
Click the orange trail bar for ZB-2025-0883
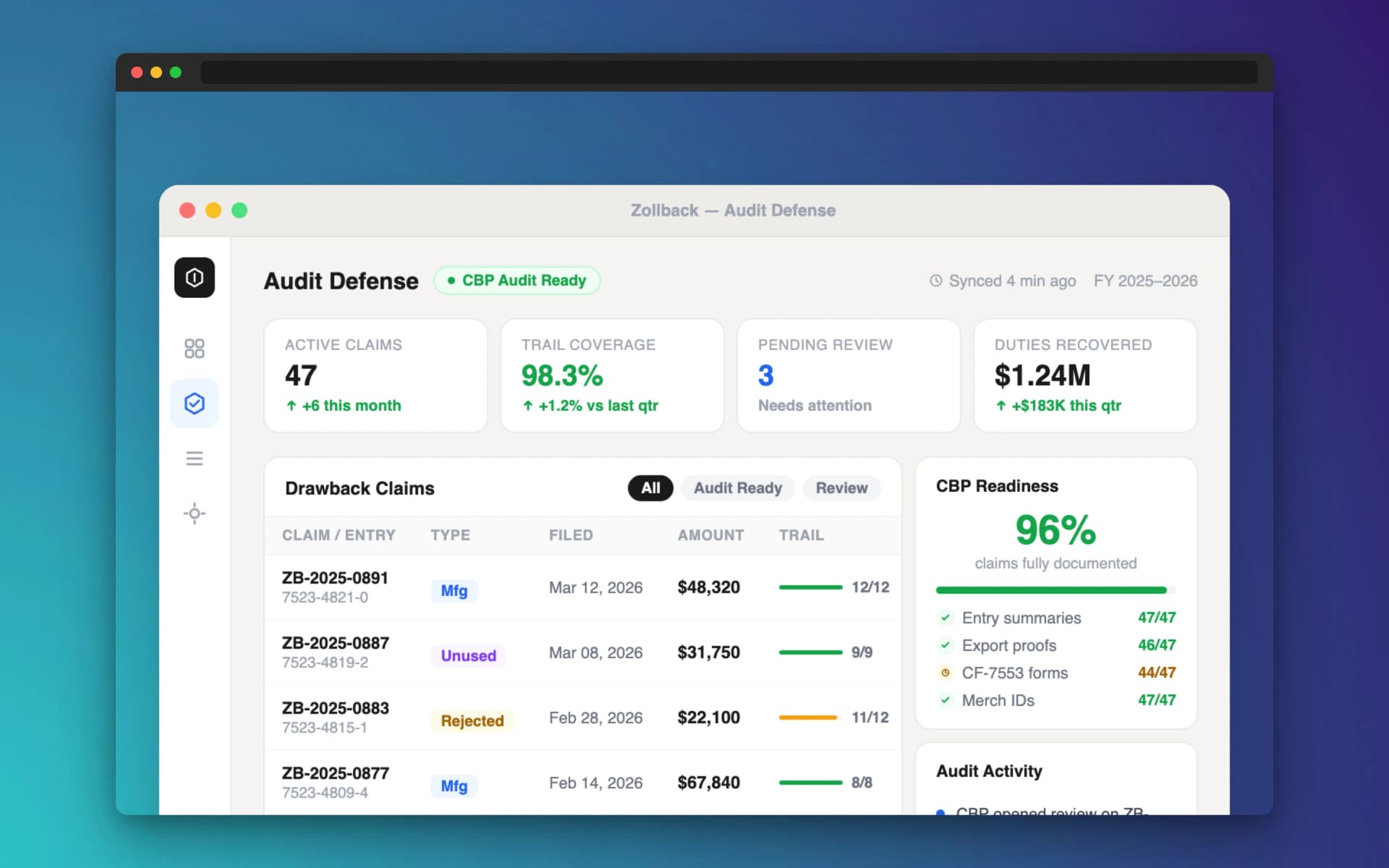tap(807, 718)
